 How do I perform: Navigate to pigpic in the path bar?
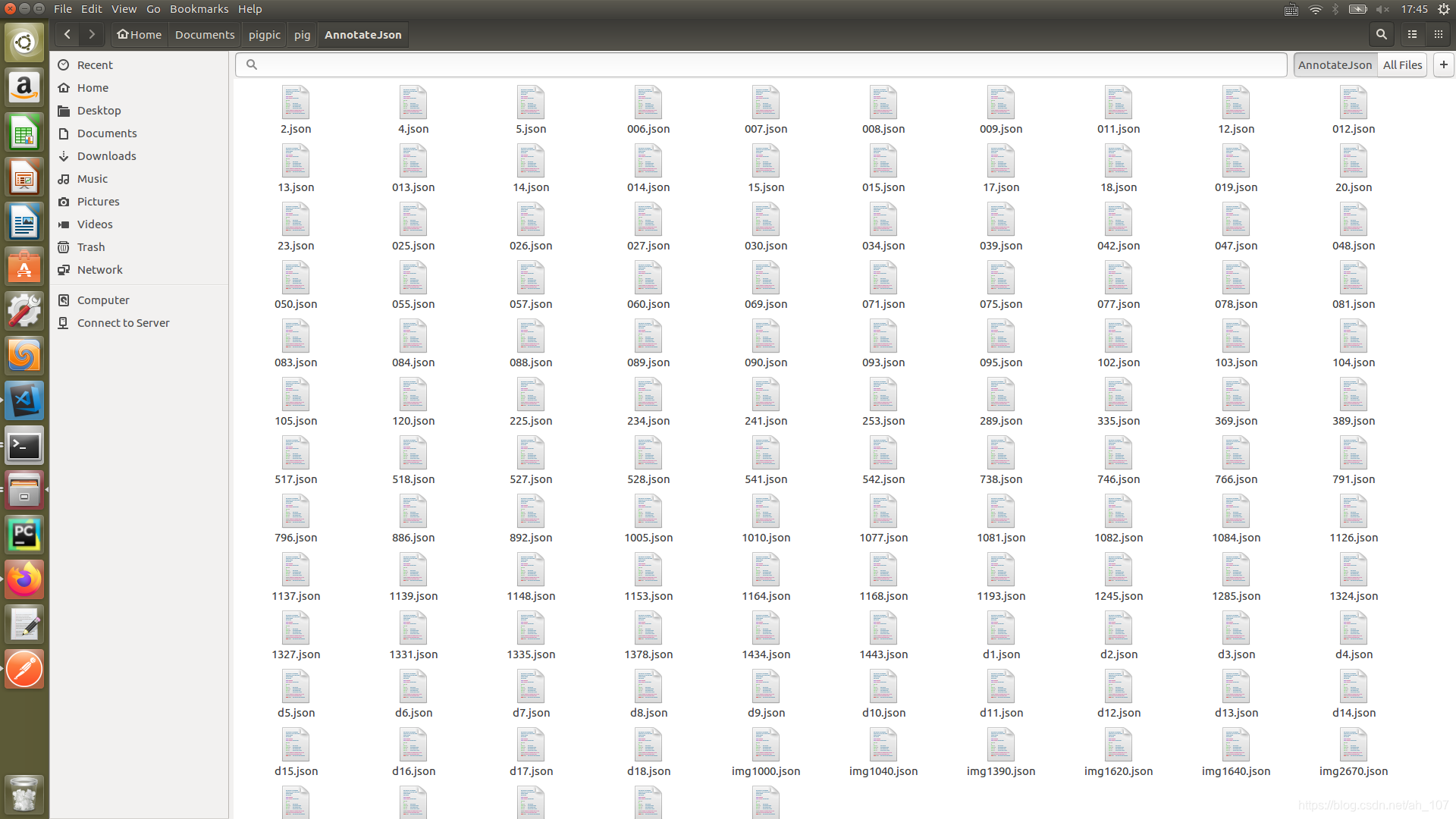pyautogui.click(x=265, y=35)
